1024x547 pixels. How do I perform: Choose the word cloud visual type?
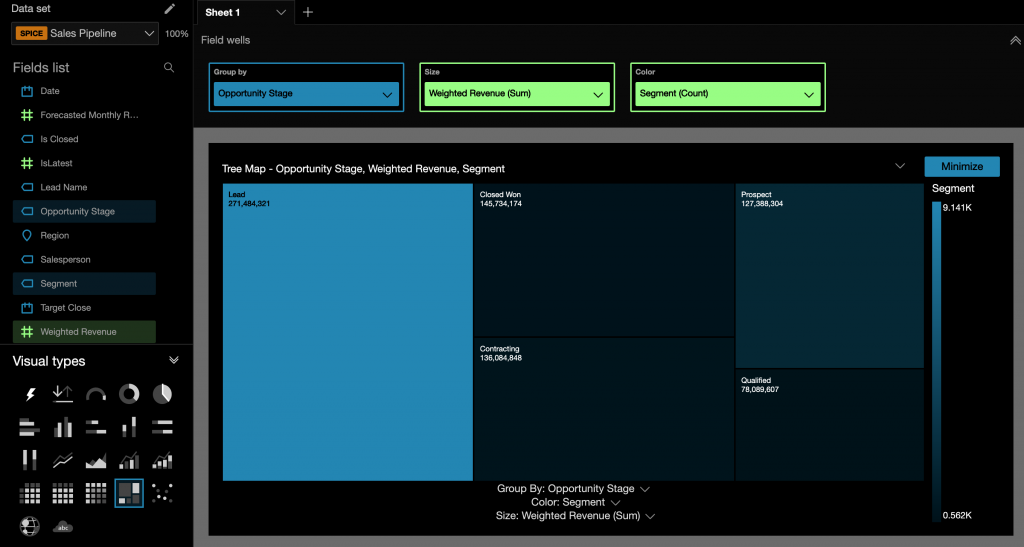[63, 526]
